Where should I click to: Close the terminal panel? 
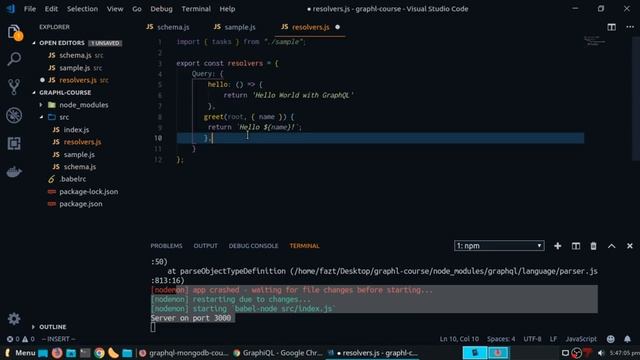coord(630,246)
